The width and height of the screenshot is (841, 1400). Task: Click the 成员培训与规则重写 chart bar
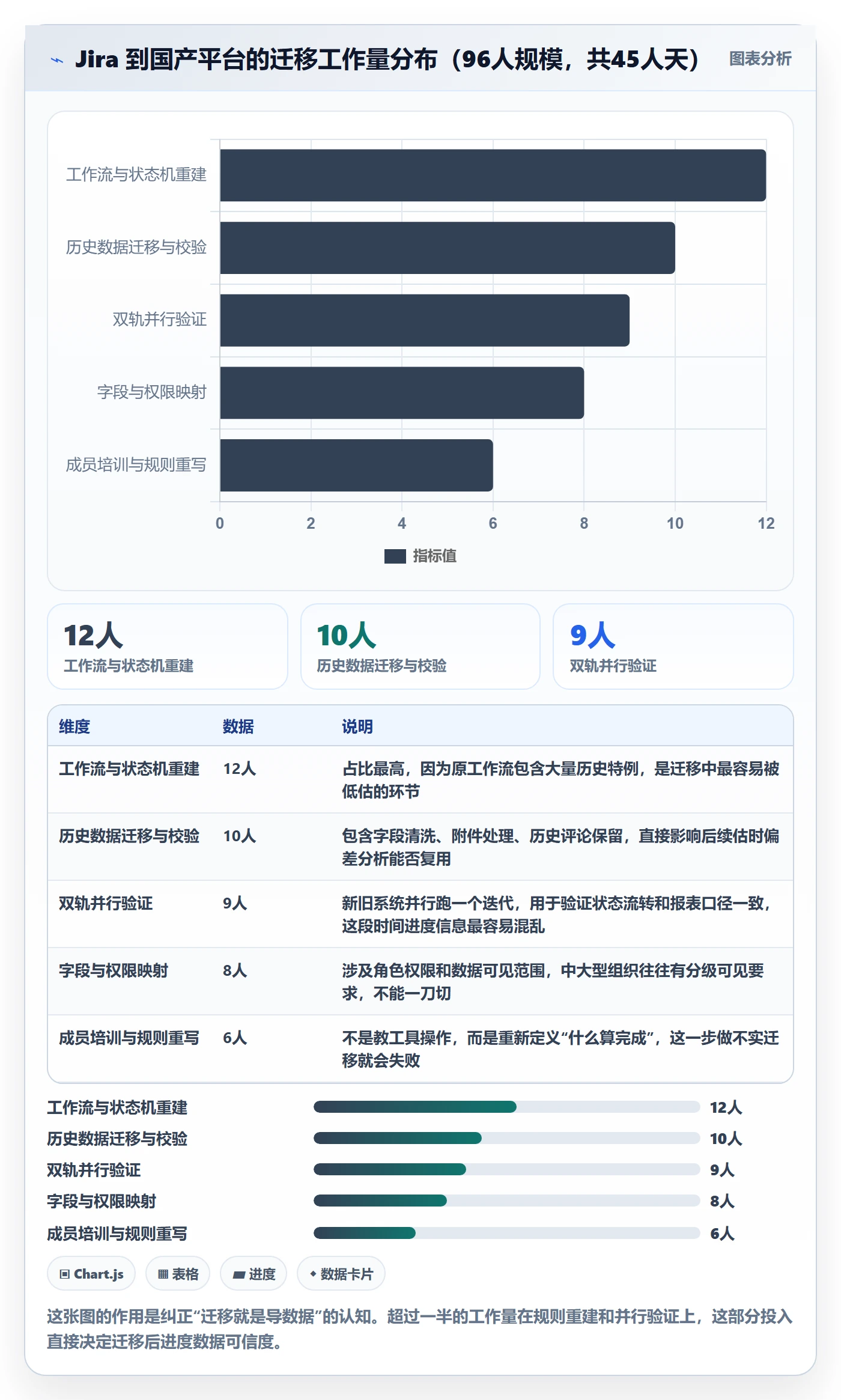click(356, 465)
